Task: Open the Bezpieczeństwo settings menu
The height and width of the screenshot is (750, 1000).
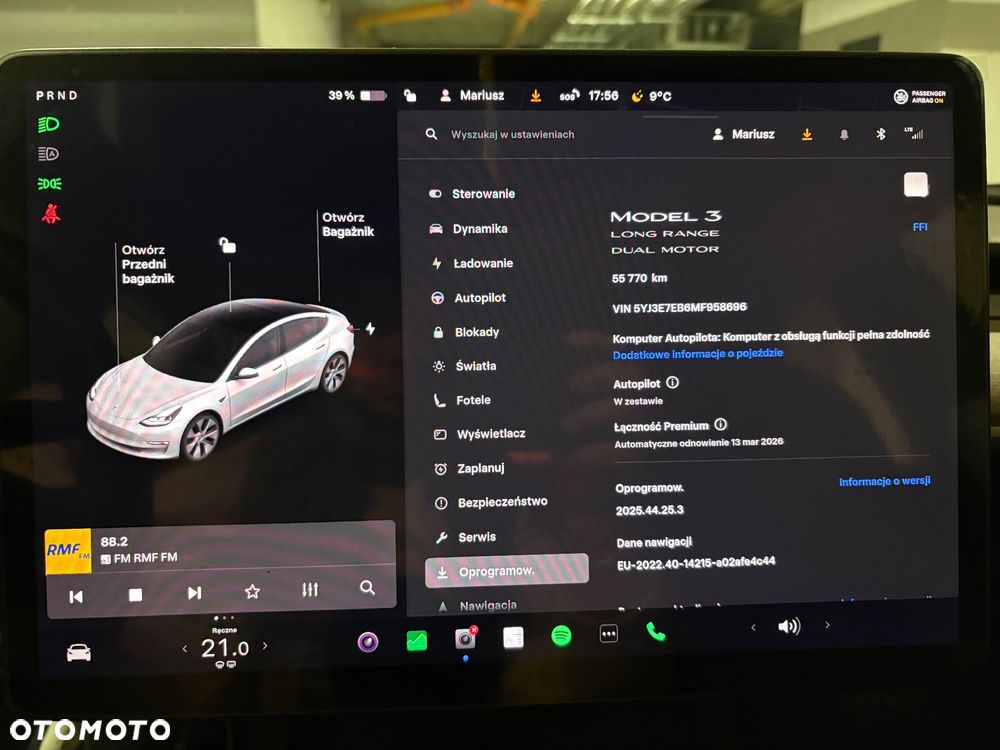Action: 491,502
